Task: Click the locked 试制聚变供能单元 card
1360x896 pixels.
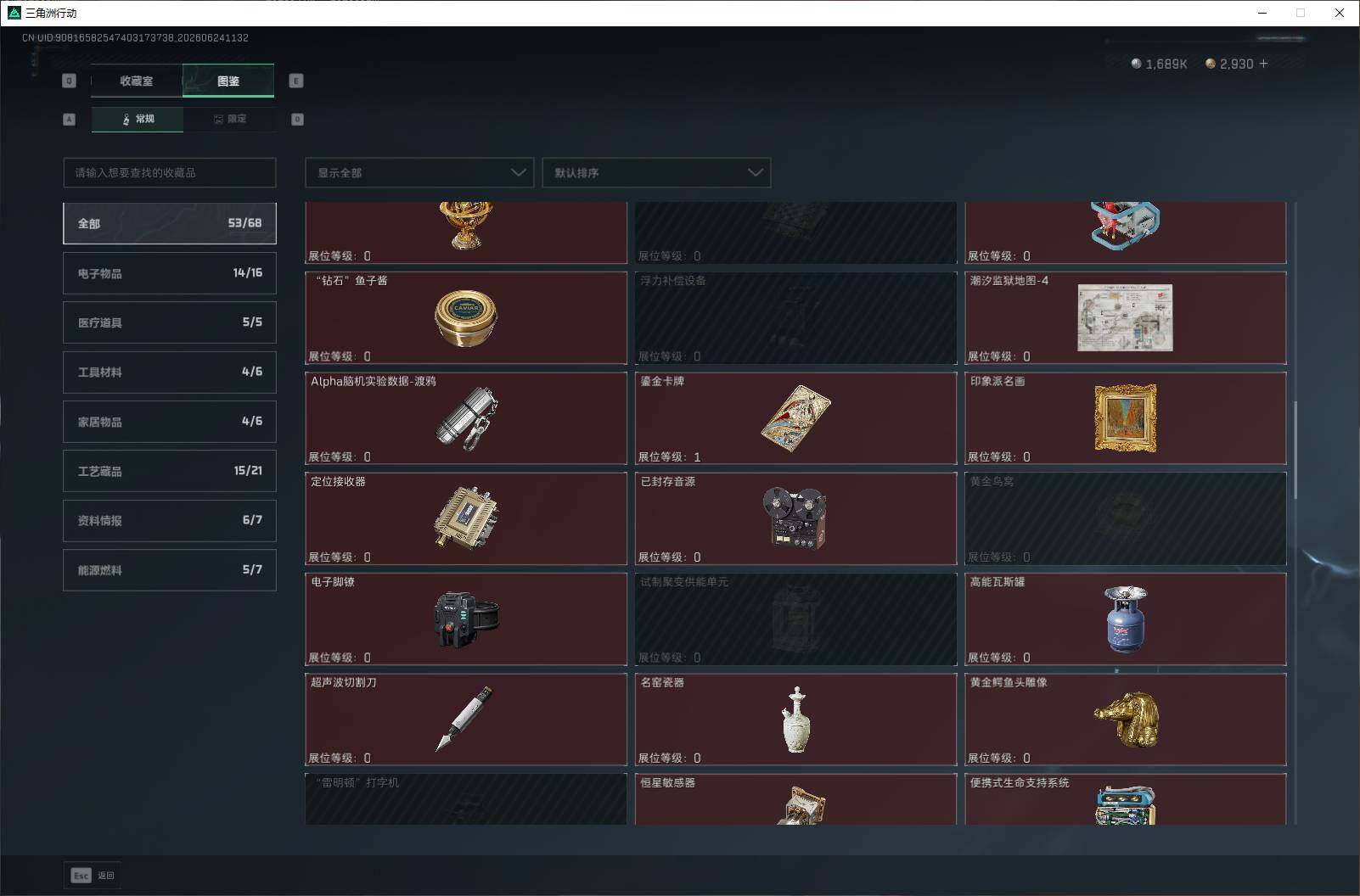Action: click(795, 619)
